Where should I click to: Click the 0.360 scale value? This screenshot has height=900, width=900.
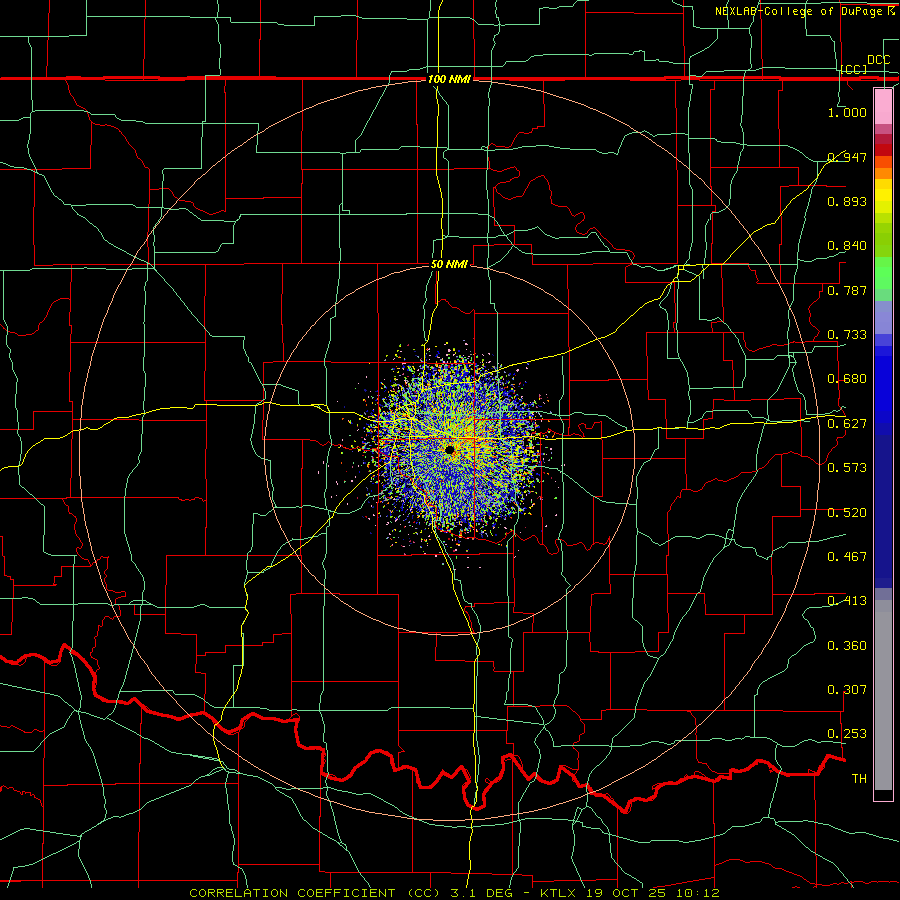coord(847,646)
